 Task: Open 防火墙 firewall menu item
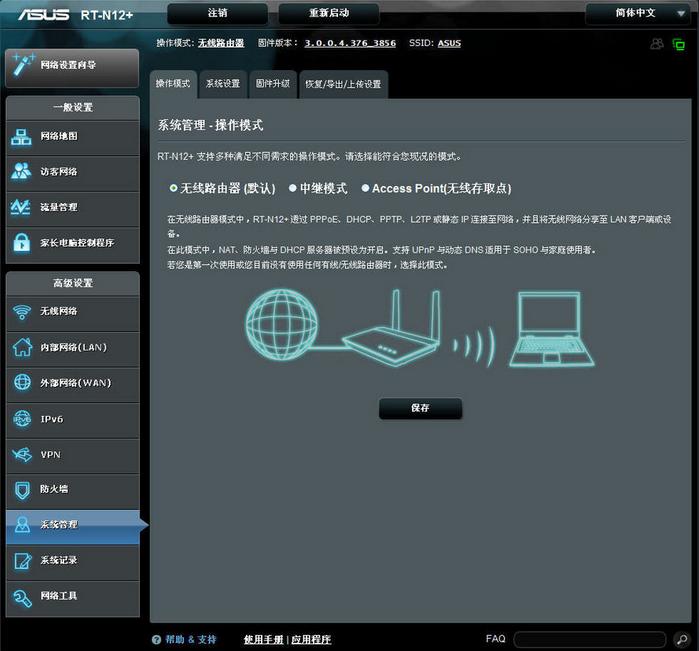73,490
